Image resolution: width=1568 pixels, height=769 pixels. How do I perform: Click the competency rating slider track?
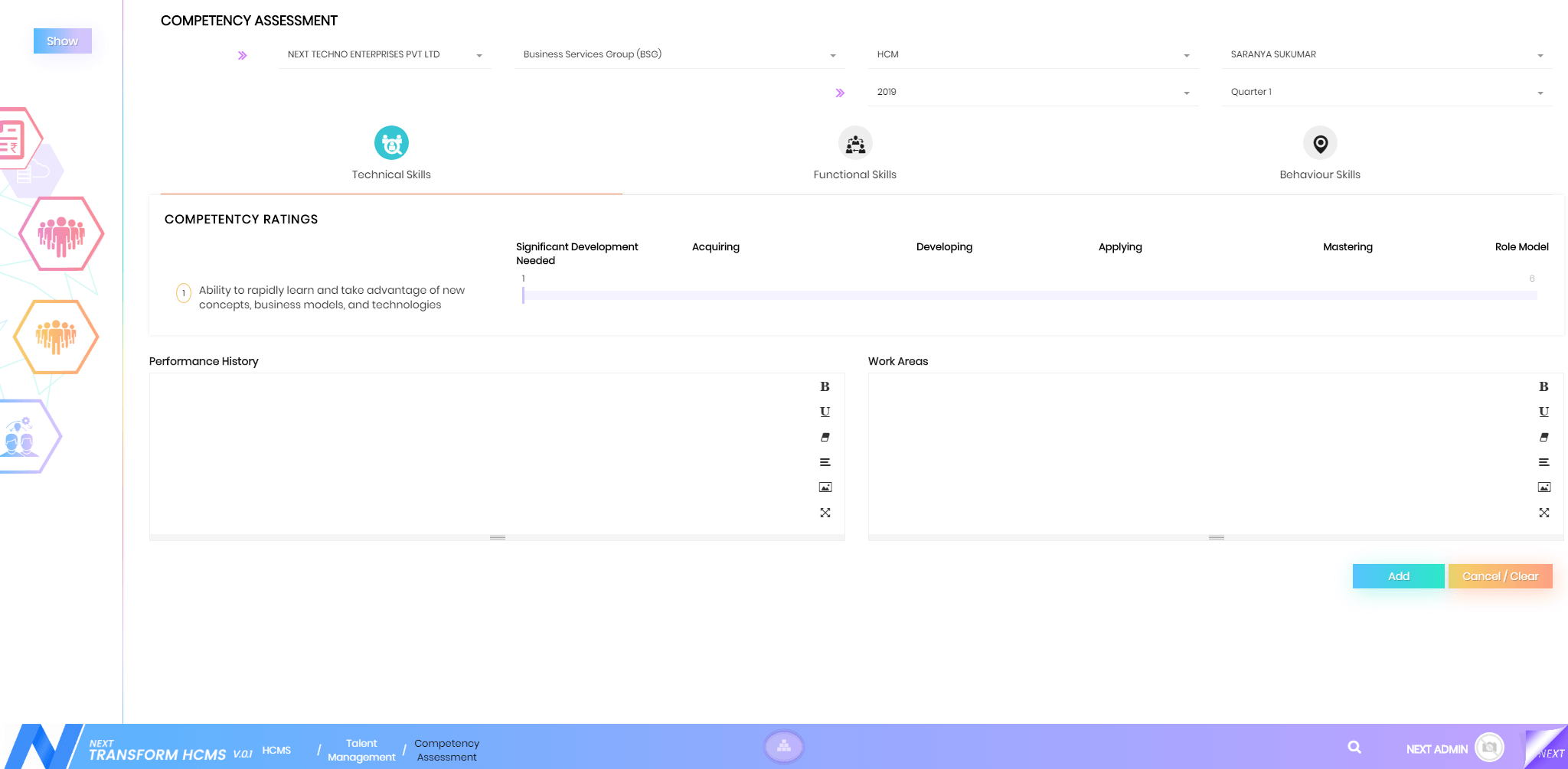(x=1029, y=295)
